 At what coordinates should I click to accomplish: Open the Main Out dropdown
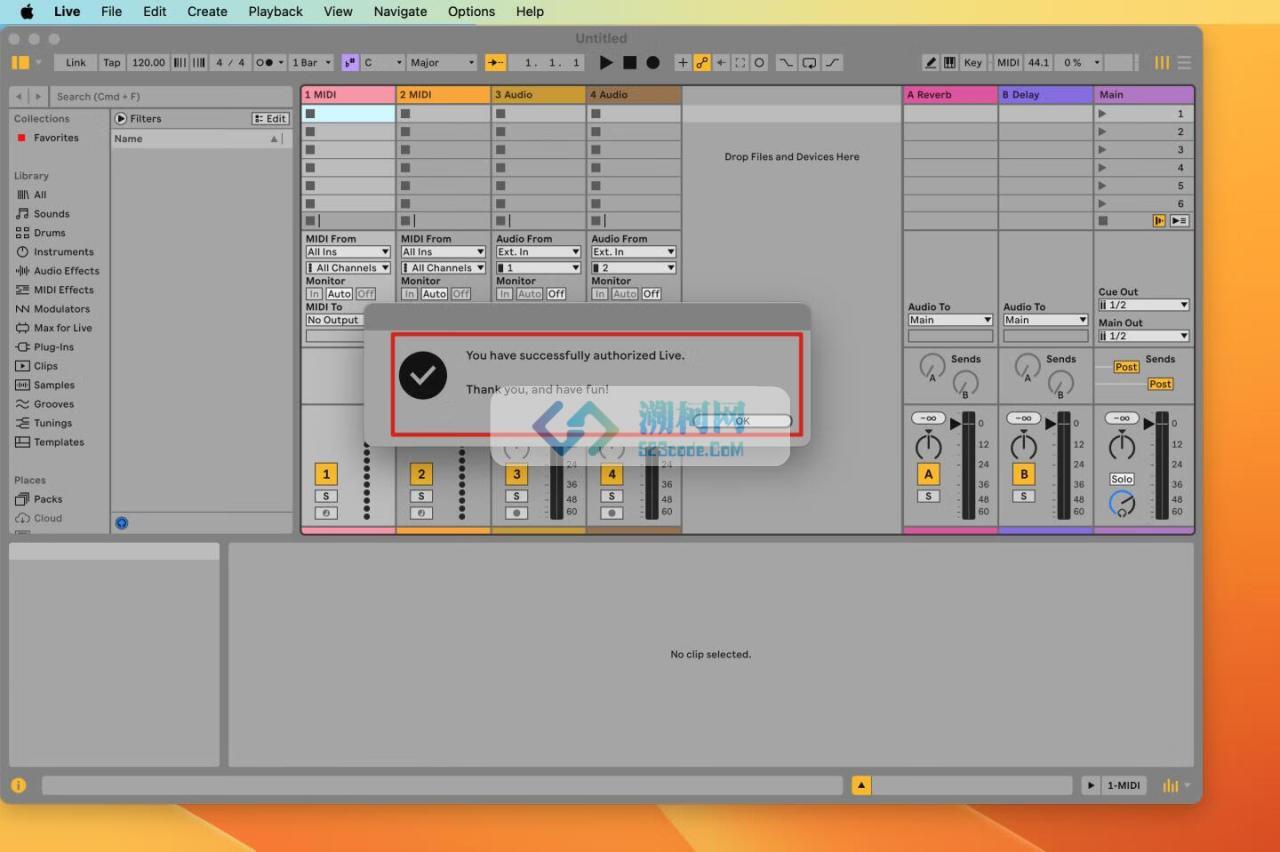click(x=1143, y=336)
